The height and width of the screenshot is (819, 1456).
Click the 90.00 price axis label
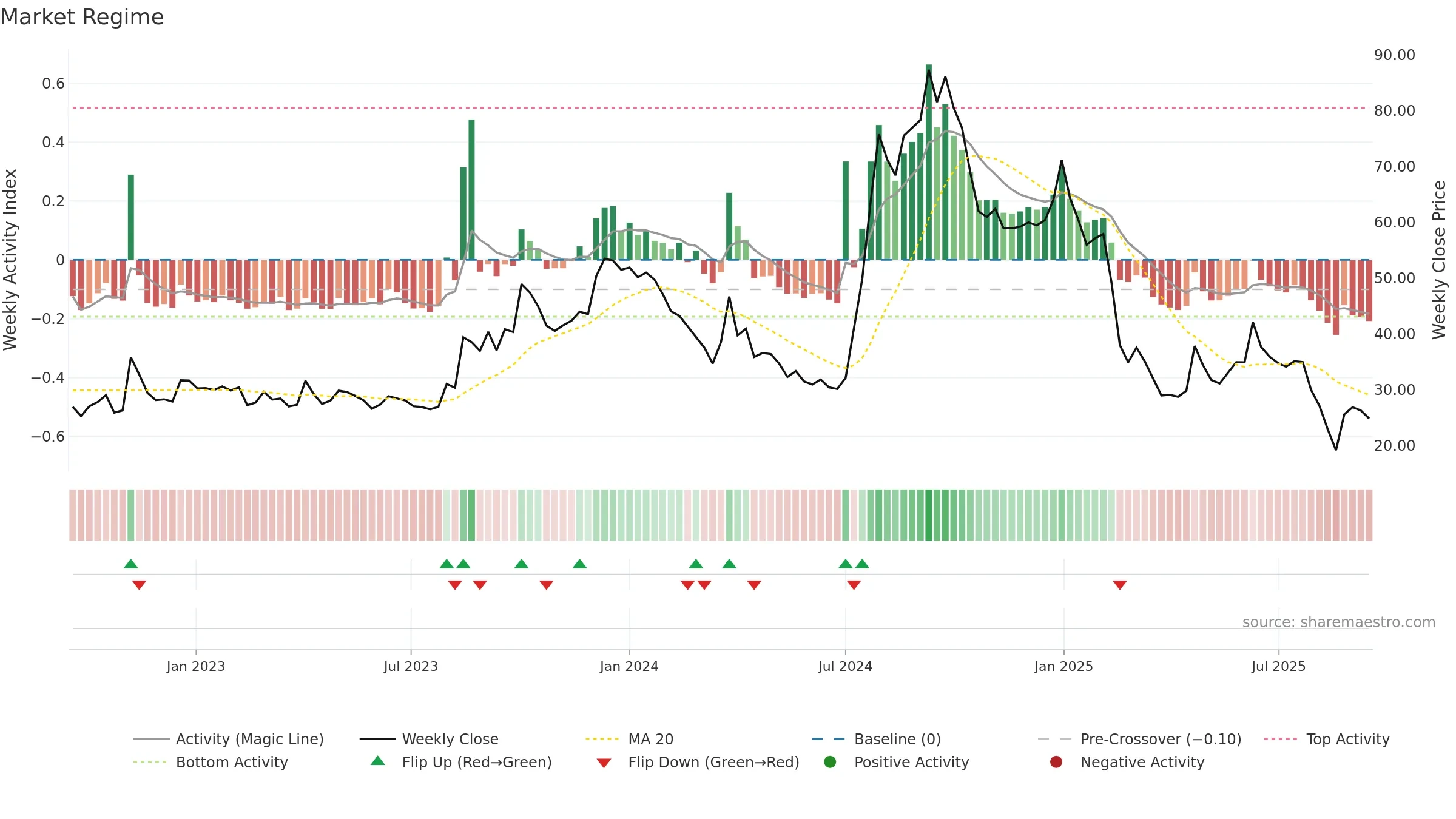1395,55
